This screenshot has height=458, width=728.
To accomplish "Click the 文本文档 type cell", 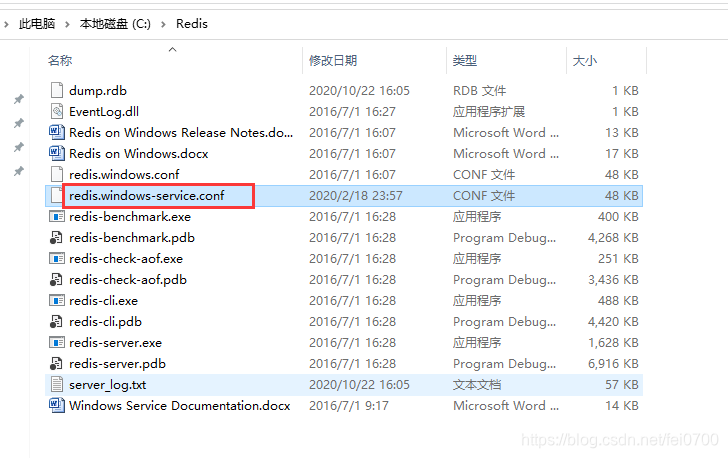I will click(477, 385).
